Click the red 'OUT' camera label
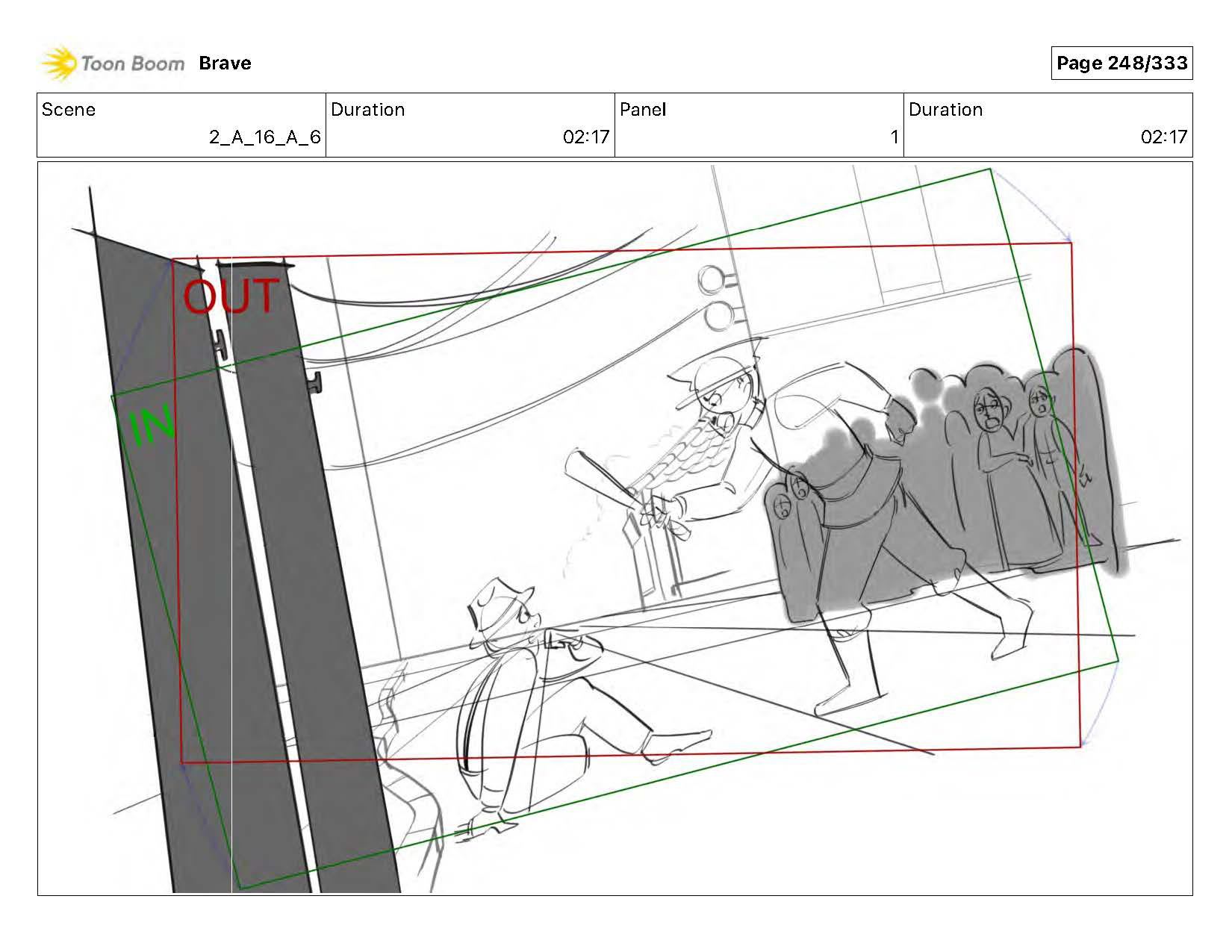The height and width of the screenshot is (952, 1232). pos(231,296)
